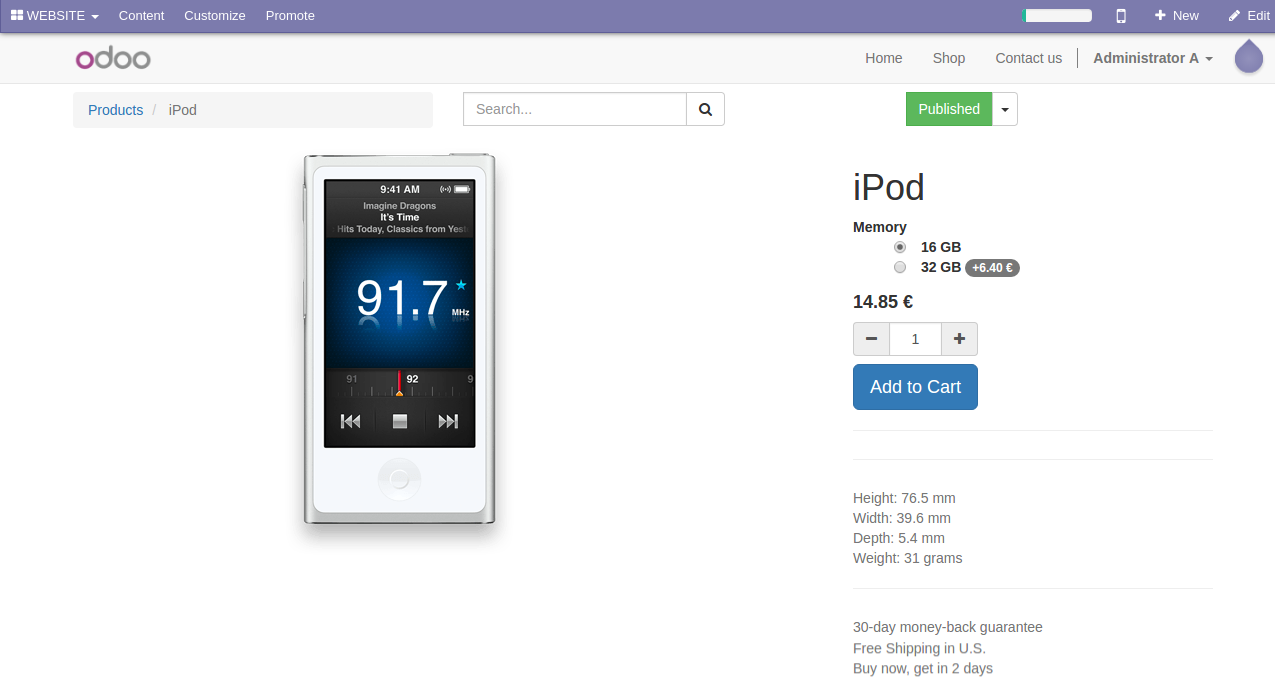Click the 30-day money-back guarantee text
Viewport: 1275px width, 695px height.
coord(948,627)
